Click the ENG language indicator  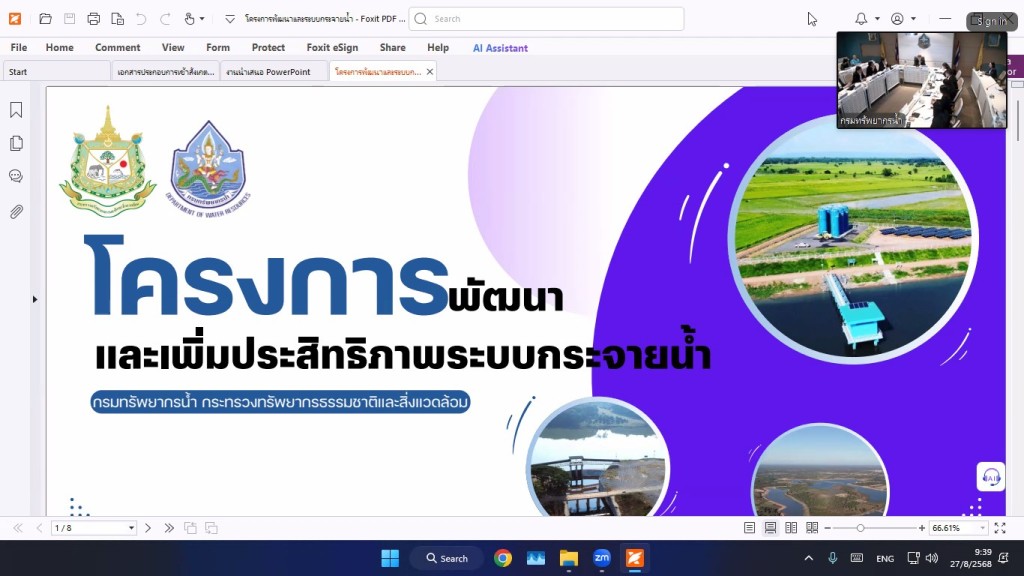(x=885, y=558)
